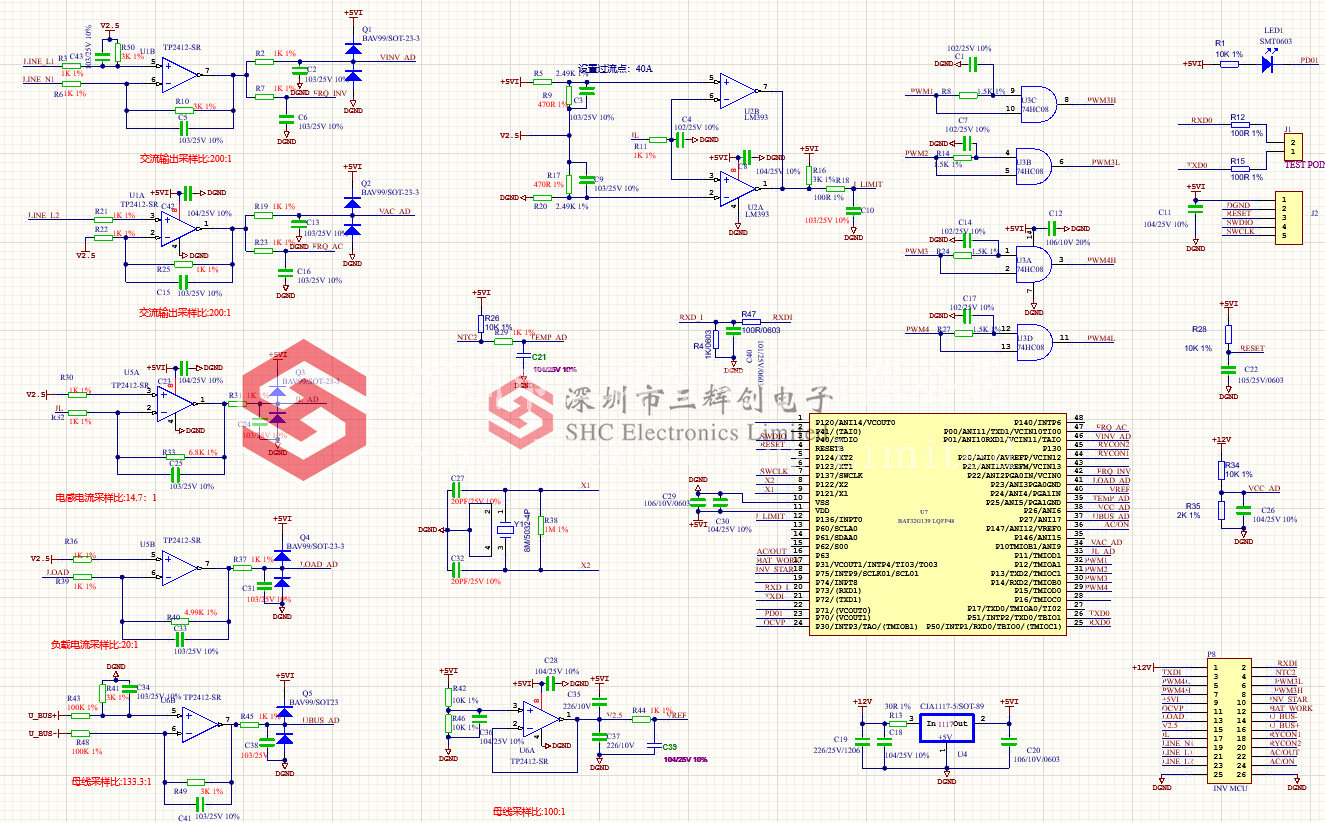Image resolution: width=1325 pixels, height=822 pixels.
Task: Select resistor R38 beside the crystal
Action: pos(540,527)
